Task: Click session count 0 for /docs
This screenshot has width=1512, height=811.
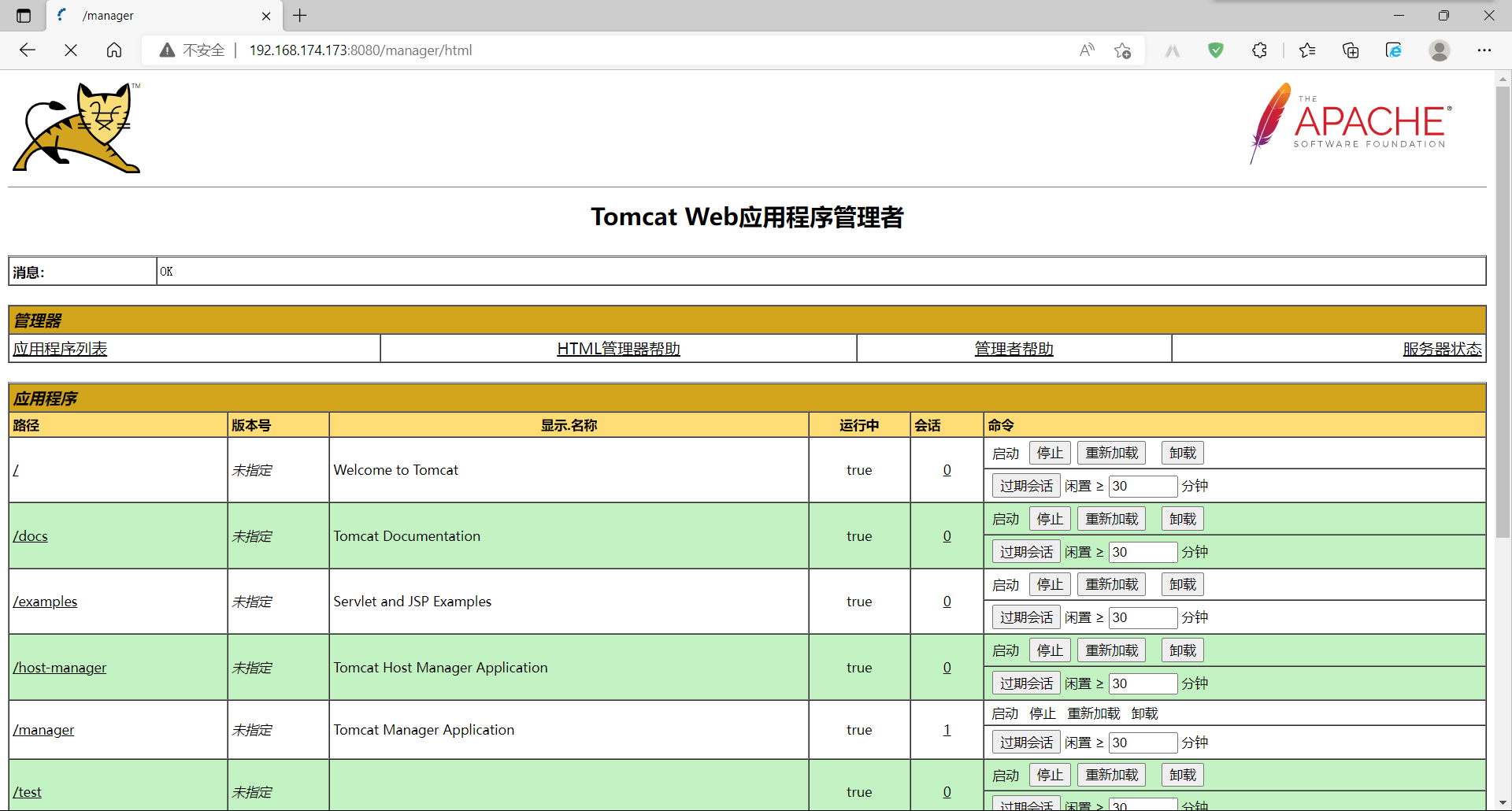Action: [947, 536]
